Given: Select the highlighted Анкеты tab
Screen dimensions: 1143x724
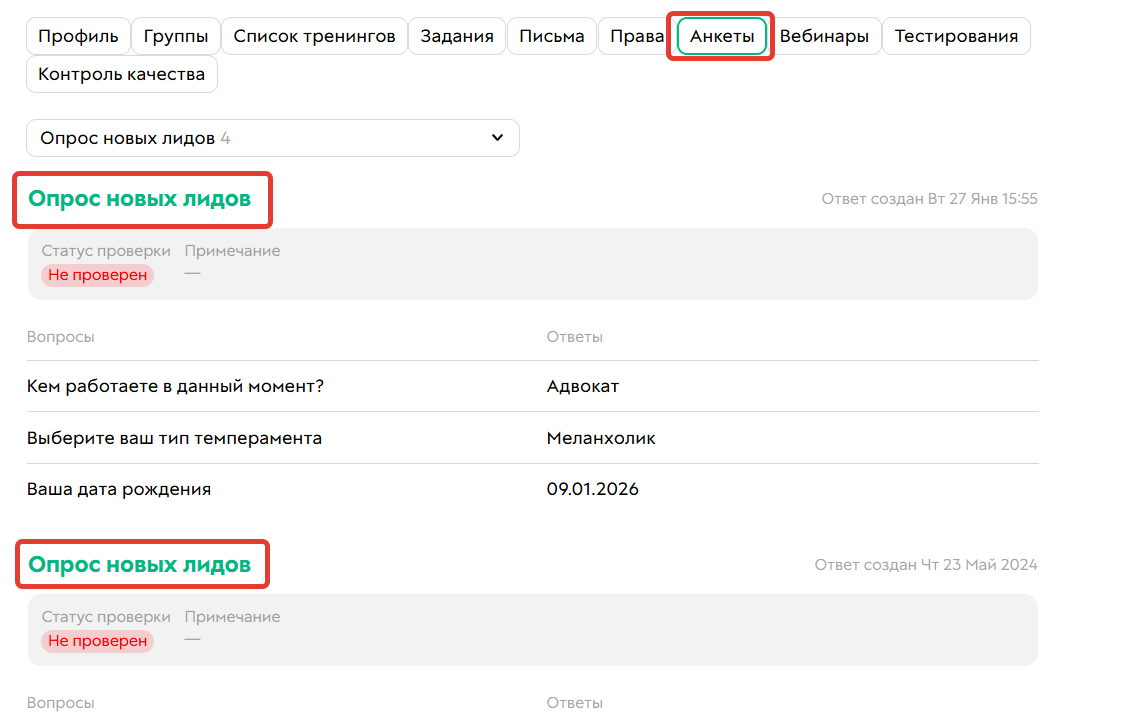Looking at the screenshot, I should [x=719, y=35].
